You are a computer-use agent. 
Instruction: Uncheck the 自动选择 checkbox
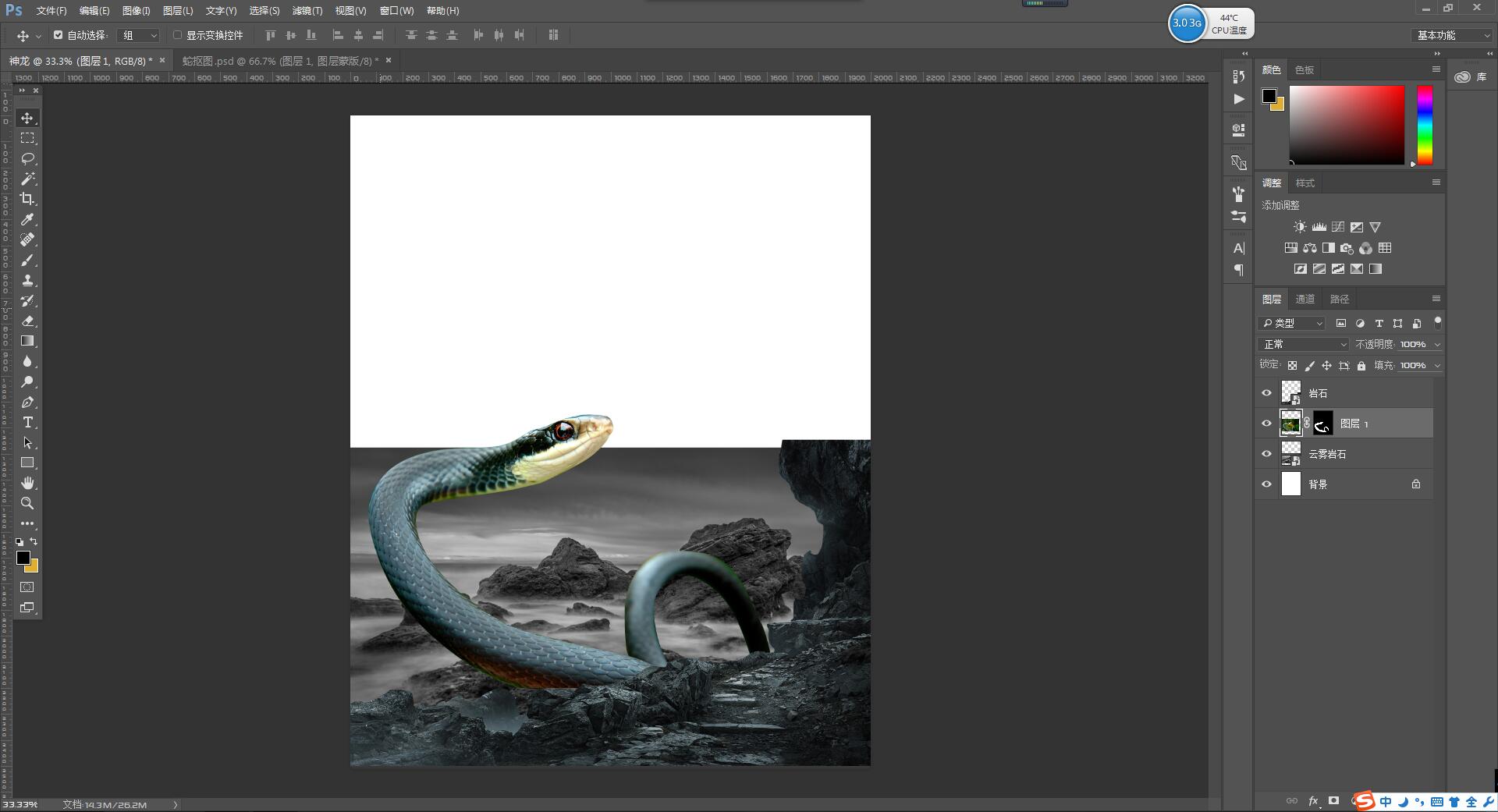58,35
